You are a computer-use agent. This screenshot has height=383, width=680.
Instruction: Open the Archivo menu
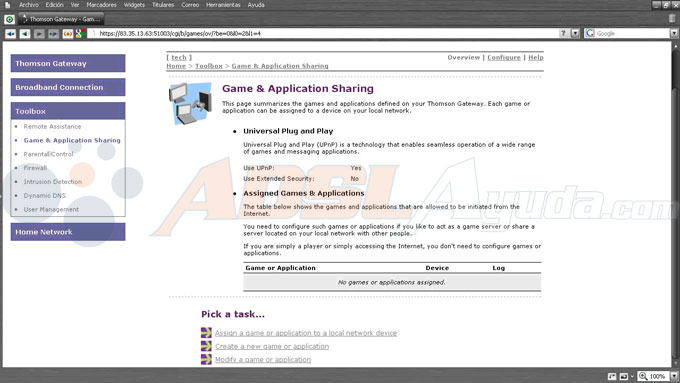coord(29,5)
